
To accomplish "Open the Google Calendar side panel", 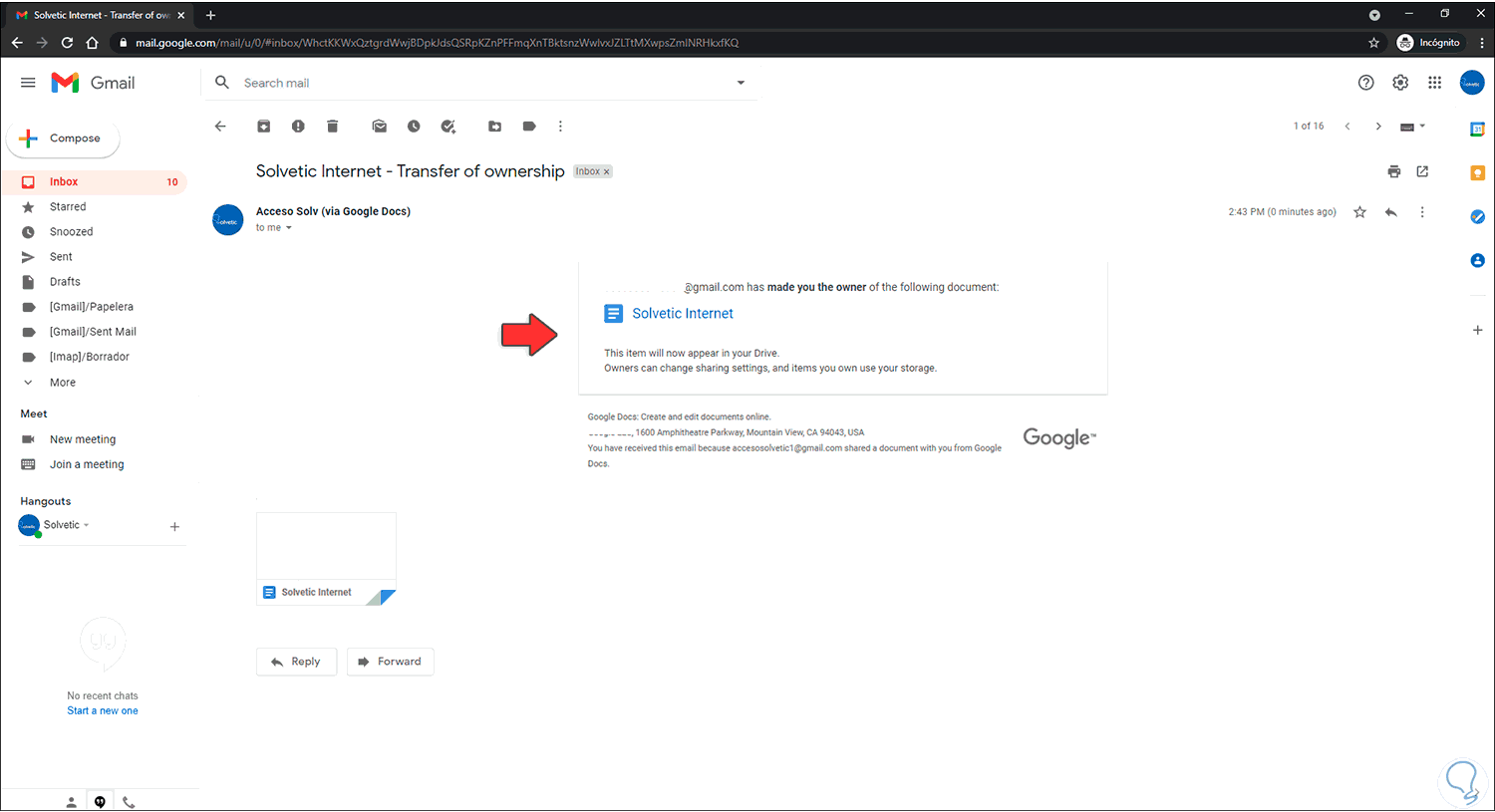I will pos(1477,130).
